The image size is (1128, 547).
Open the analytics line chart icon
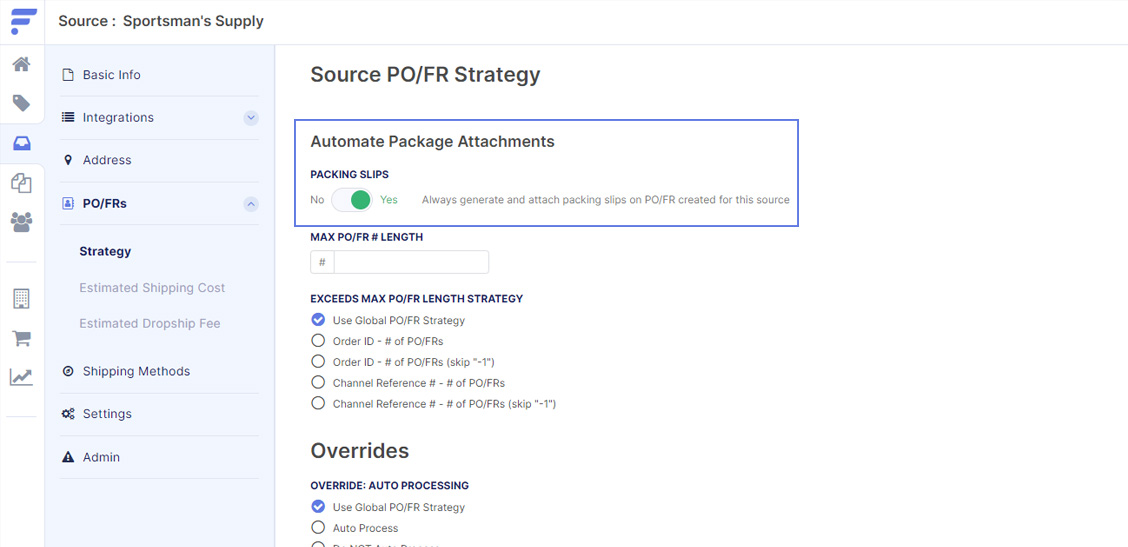tap(22, 376)
